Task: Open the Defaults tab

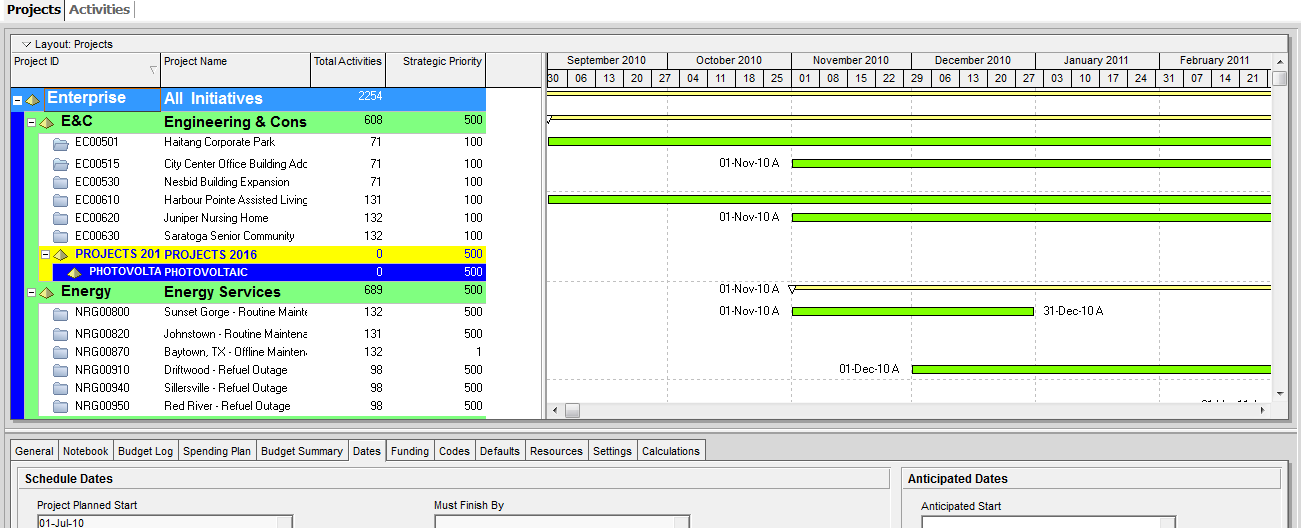Action: [x=500, y=451]
